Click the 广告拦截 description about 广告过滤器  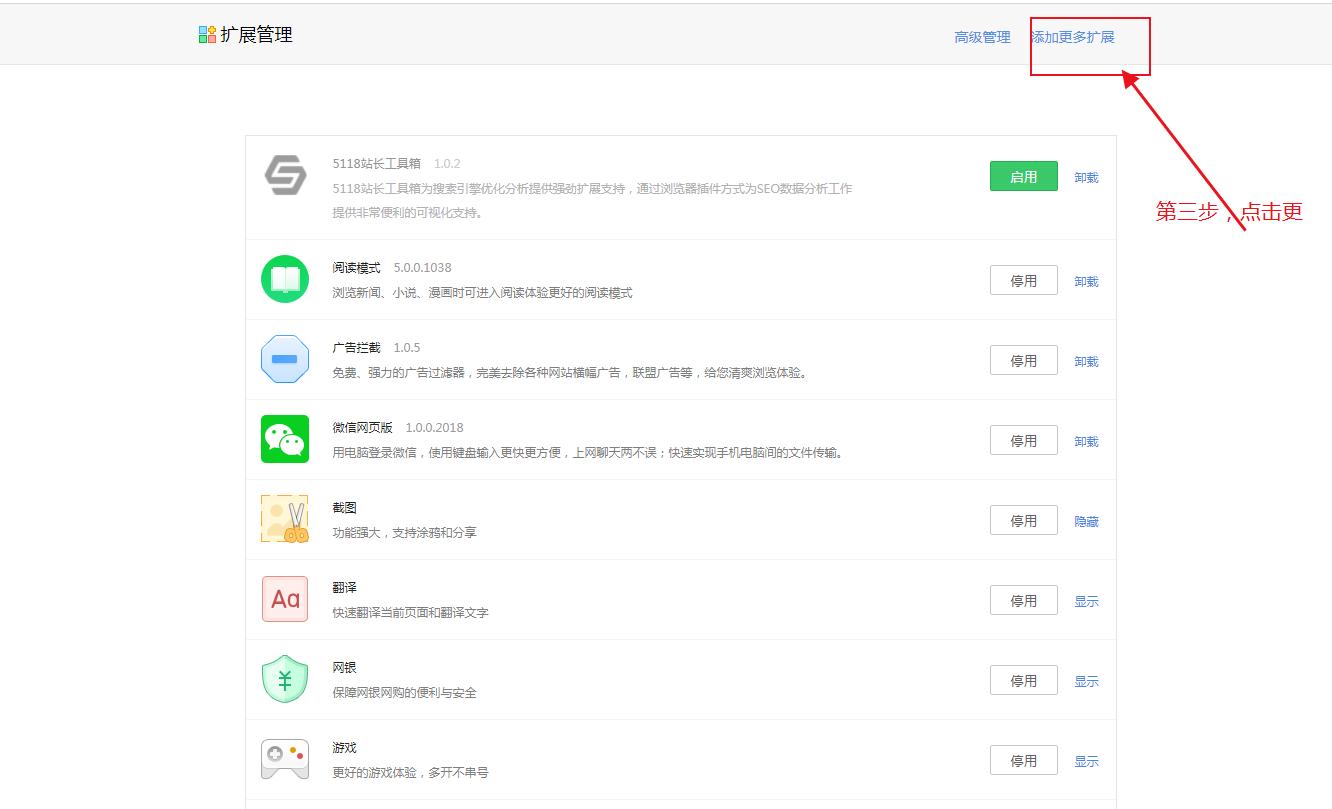[x=571, y=372]
